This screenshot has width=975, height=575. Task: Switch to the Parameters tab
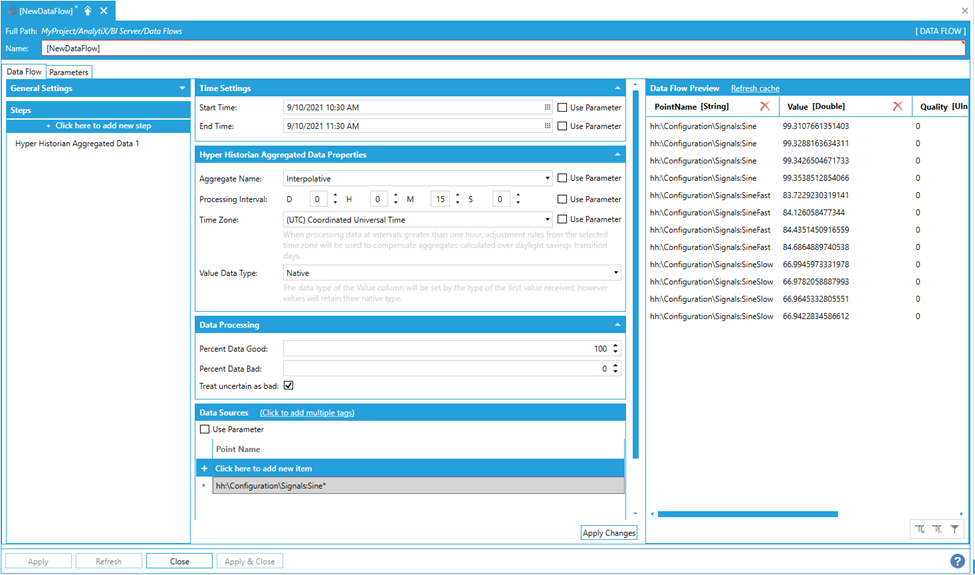click(69, 72)
